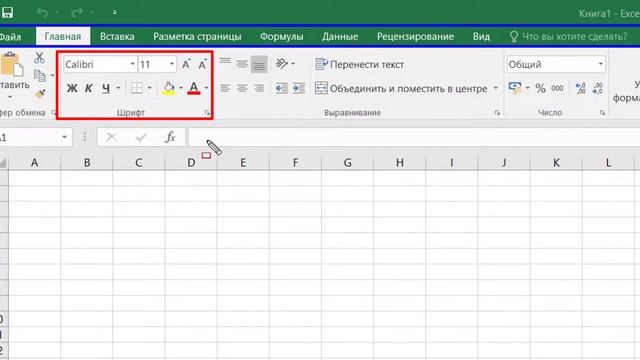The width and height of the screenshot is (640, 360).
Task: Open the Customize Quick Access Toolbar arrow
Action: pyautogui.click(x=115, y=13)
